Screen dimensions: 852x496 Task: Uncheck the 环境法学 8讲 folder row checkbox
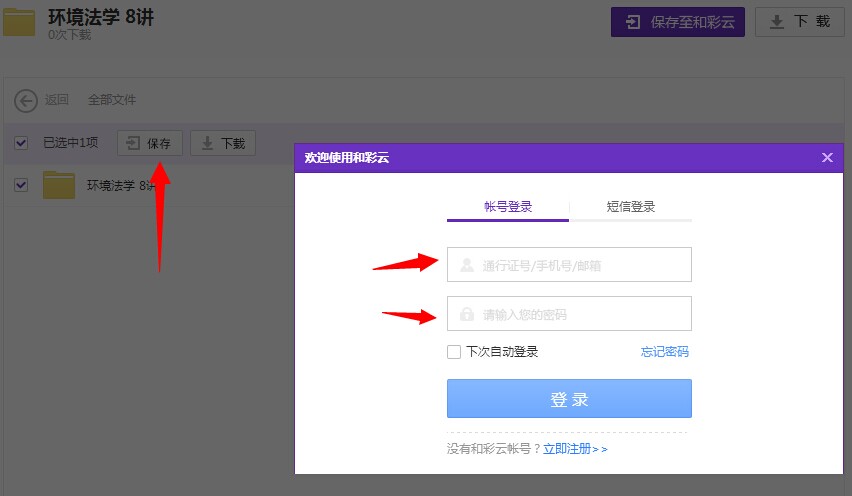click(x=21, y=185)
